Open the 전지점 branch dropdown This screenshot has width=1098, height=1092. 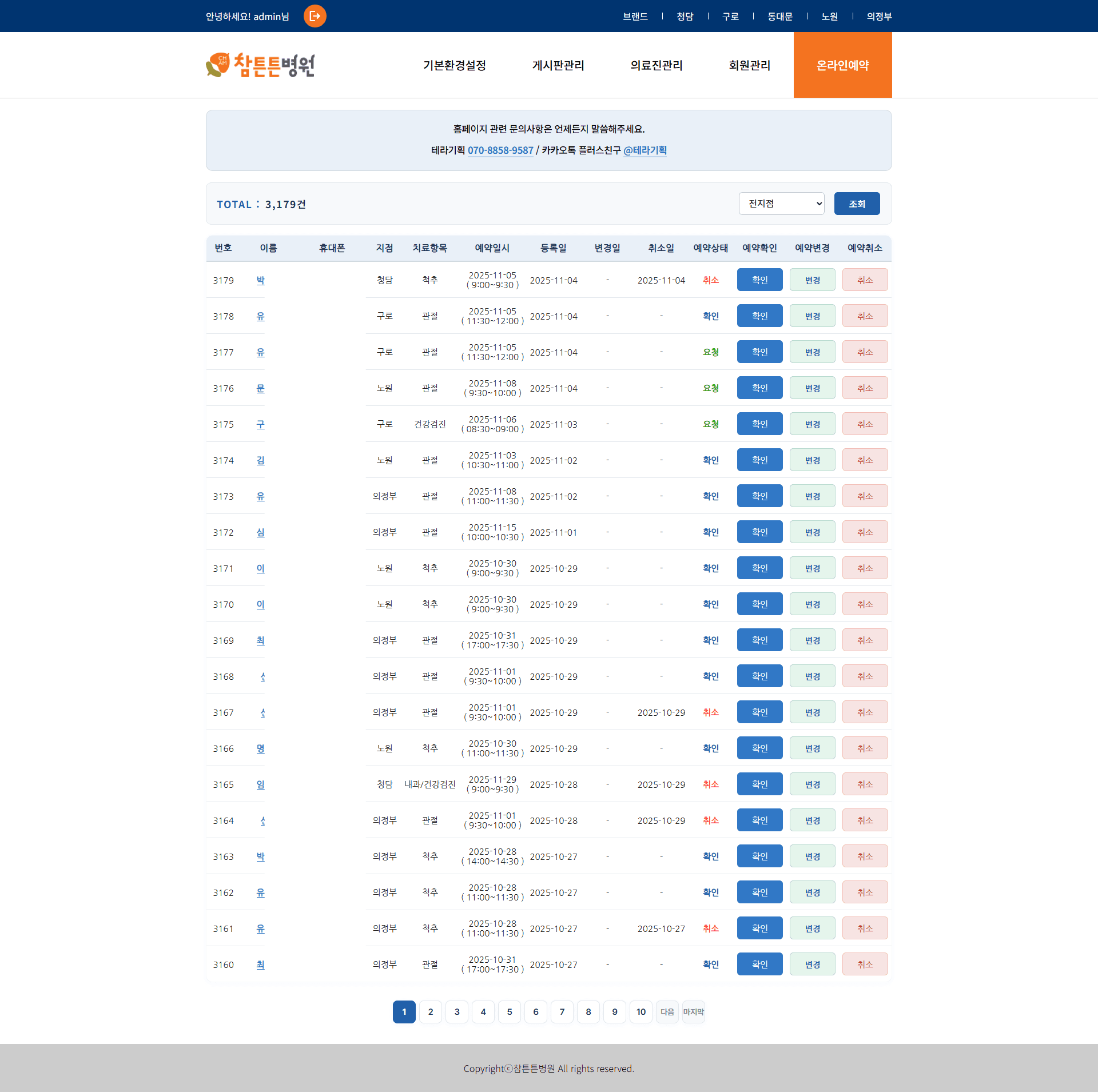coord(781,204)
